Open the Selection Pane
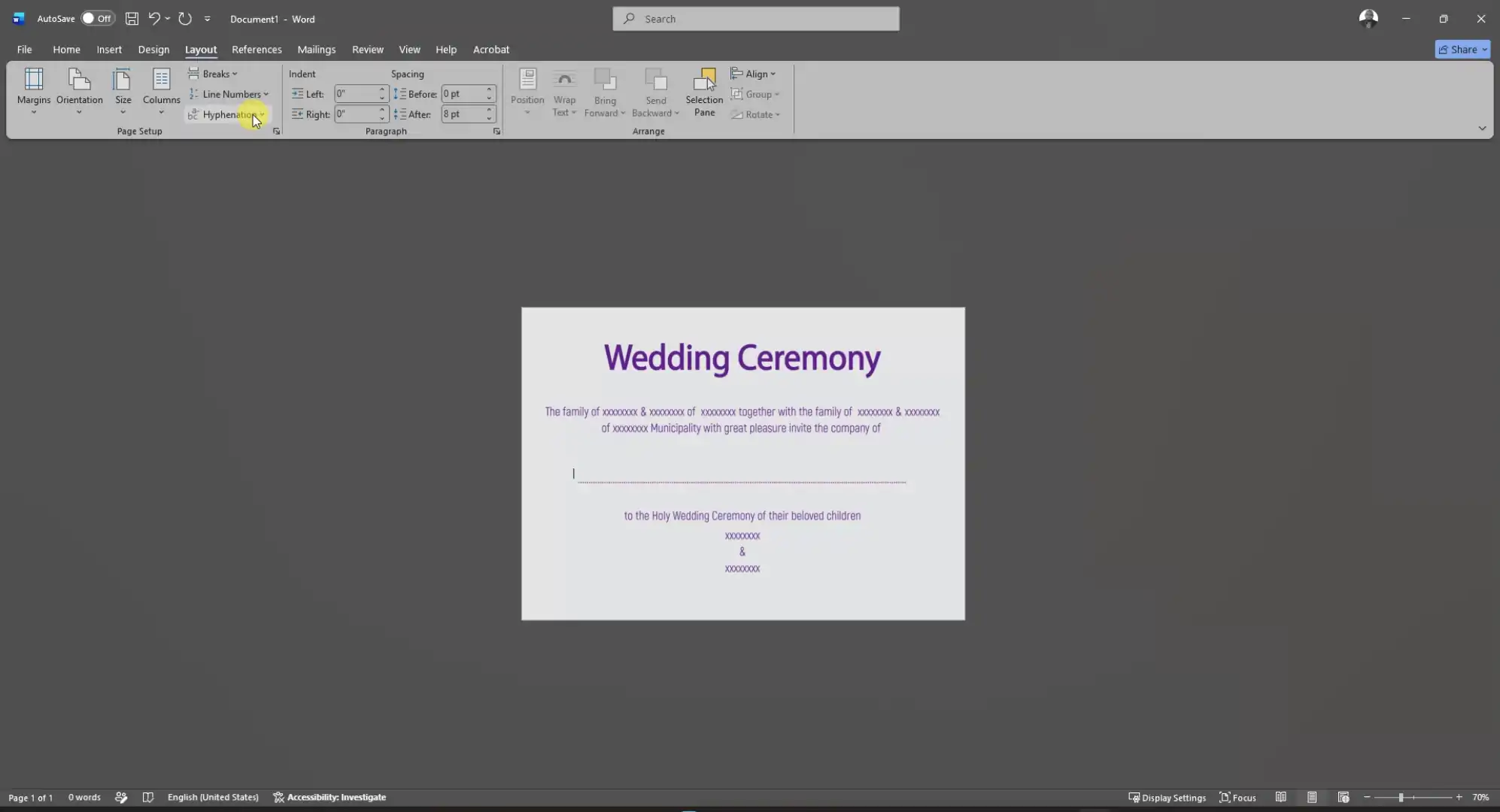Screen dimensions: 1500x812 (704, 92)
